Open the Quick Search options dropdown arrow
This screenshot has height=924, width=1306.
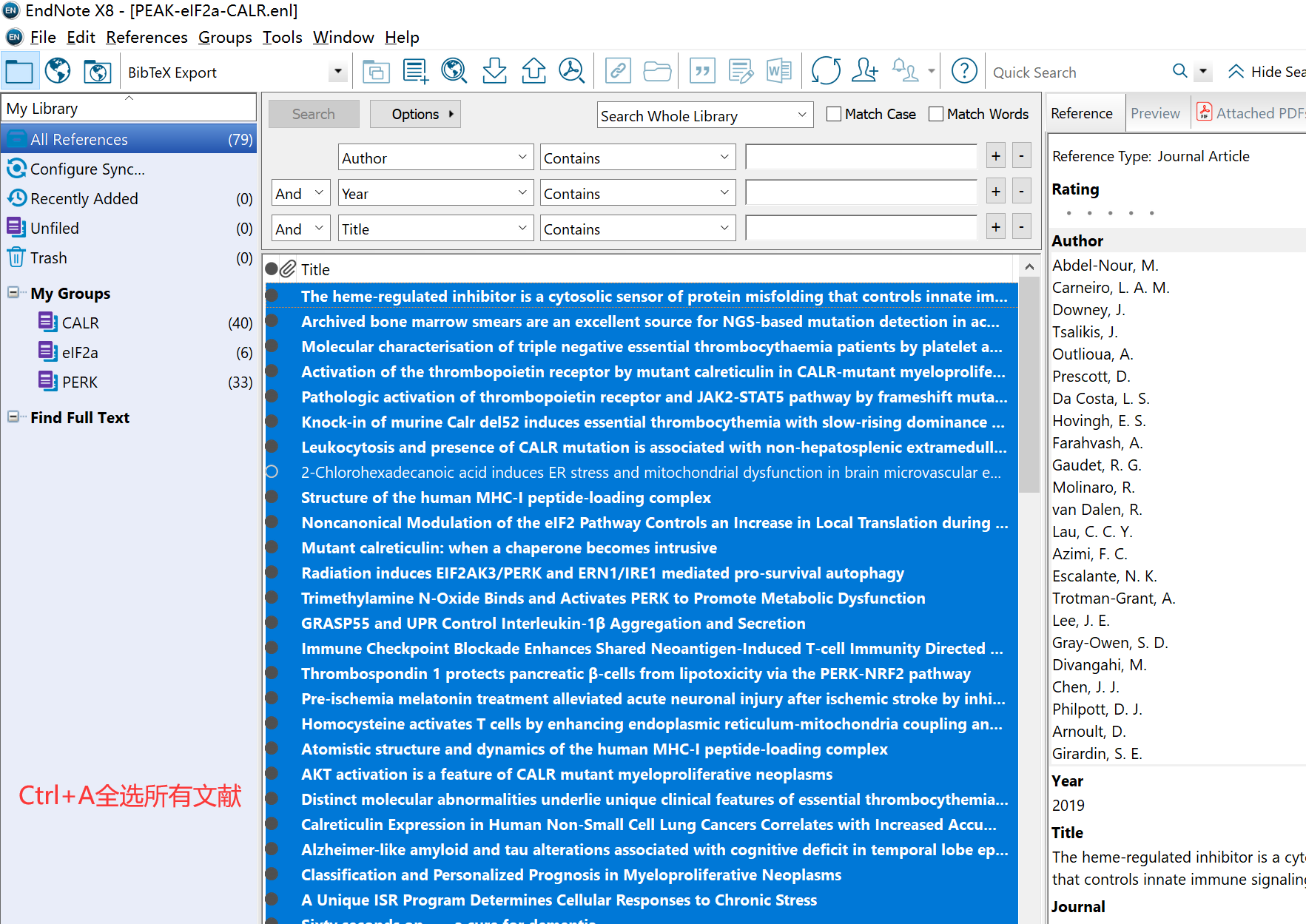[x=1203, y=72]
